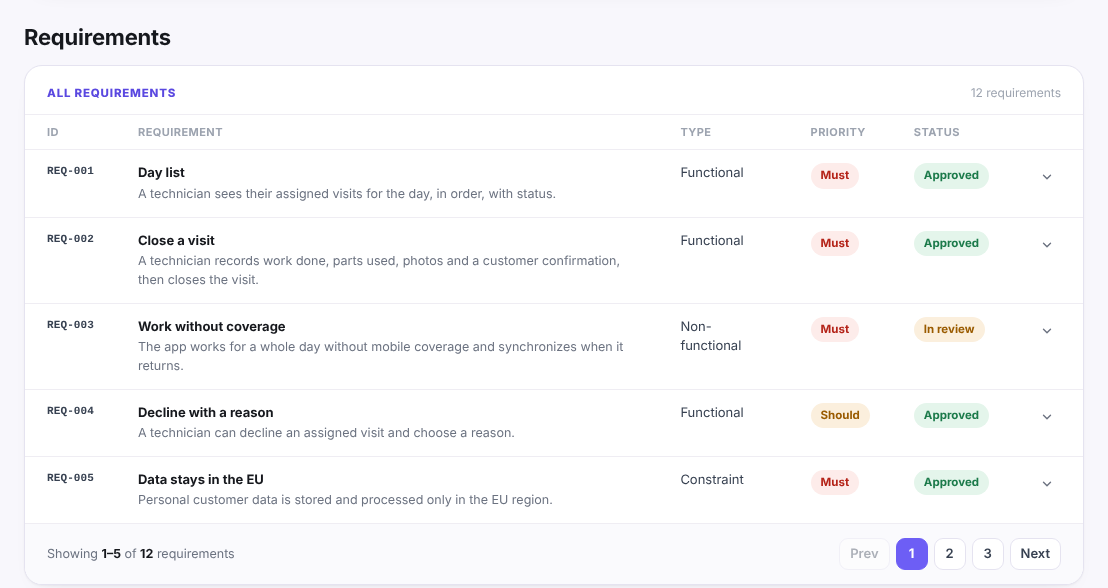Click the "12 requirements" count text
The image size is (1108, 588).
click(x=1015, y=93)
